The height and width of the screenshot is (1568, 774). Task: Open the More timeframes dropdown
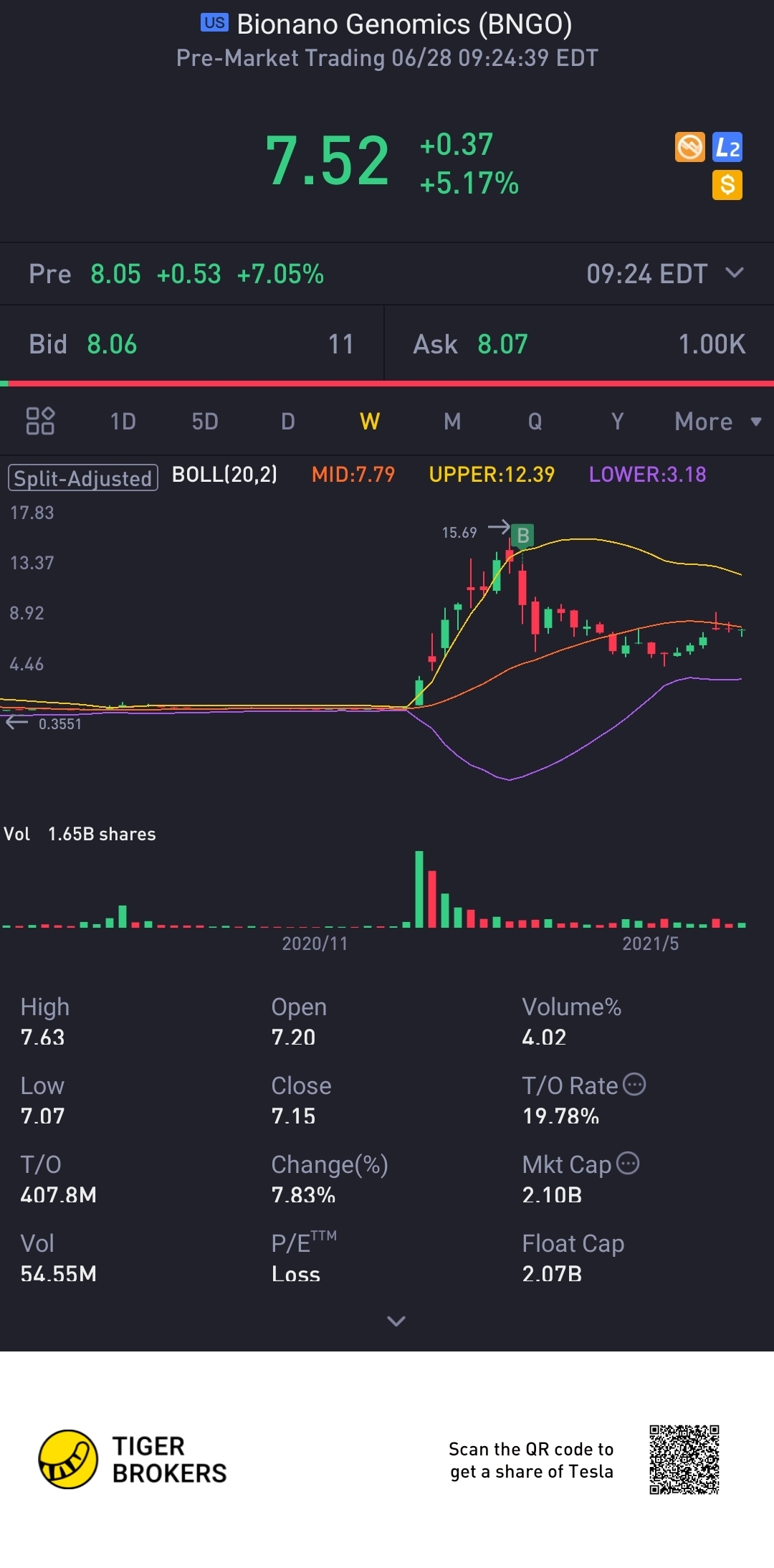pos(718,422)
